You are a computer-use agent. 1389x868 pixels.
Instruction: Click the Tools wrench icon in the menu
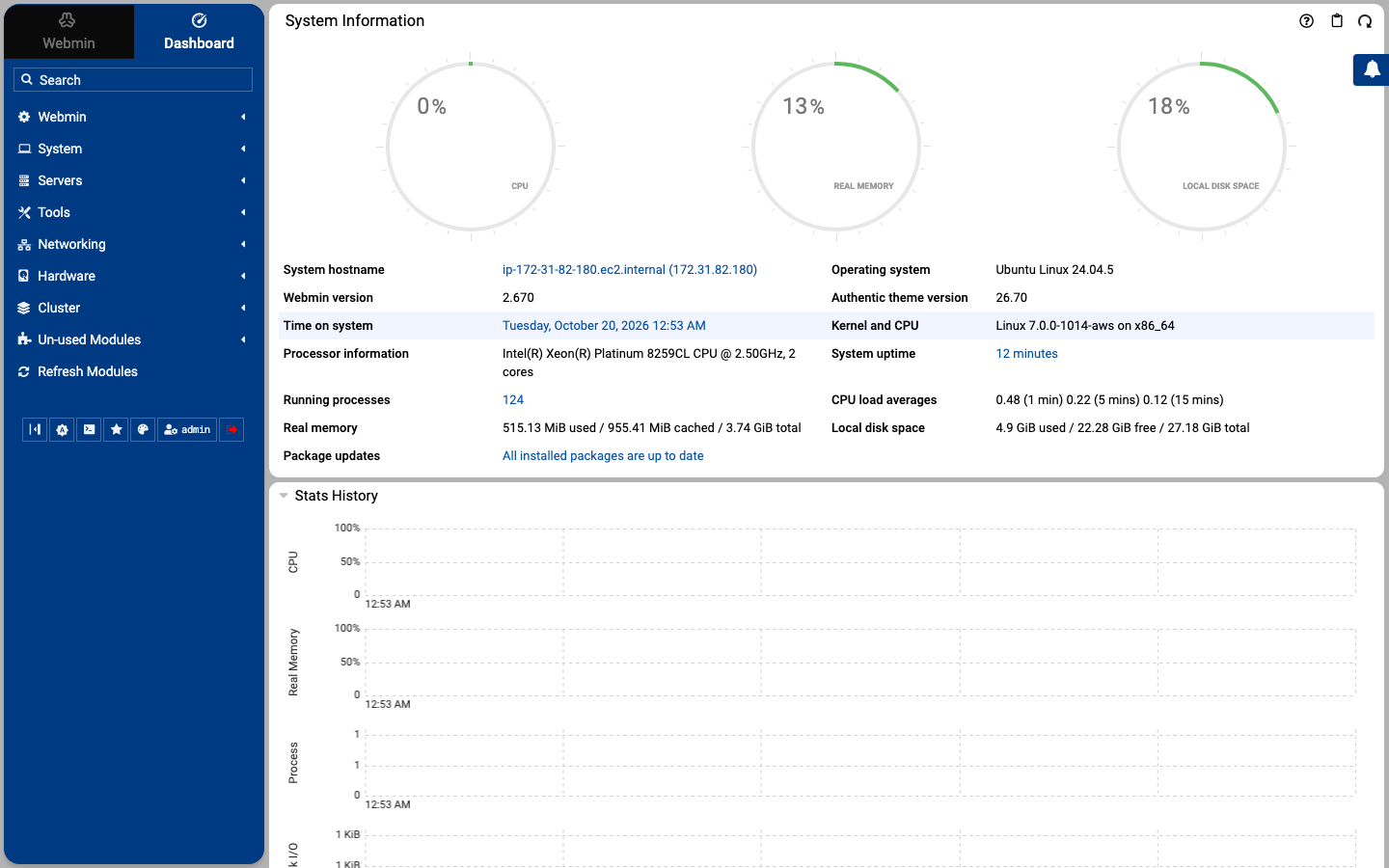coord(24,212)
